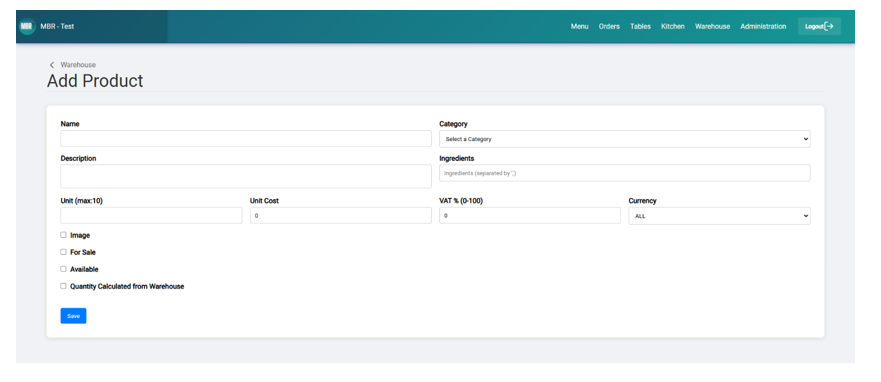Enable the Image checkbox
The height and width of the screenshot is (382, 881).
[x=63, y=235]
